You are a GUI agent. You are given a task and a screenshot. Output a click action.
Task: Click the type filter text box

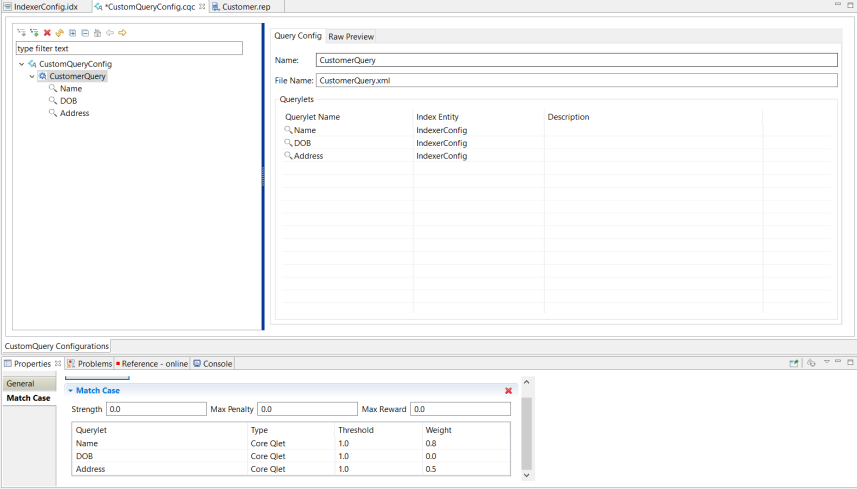pyautogui.click(x=129, y=48)
